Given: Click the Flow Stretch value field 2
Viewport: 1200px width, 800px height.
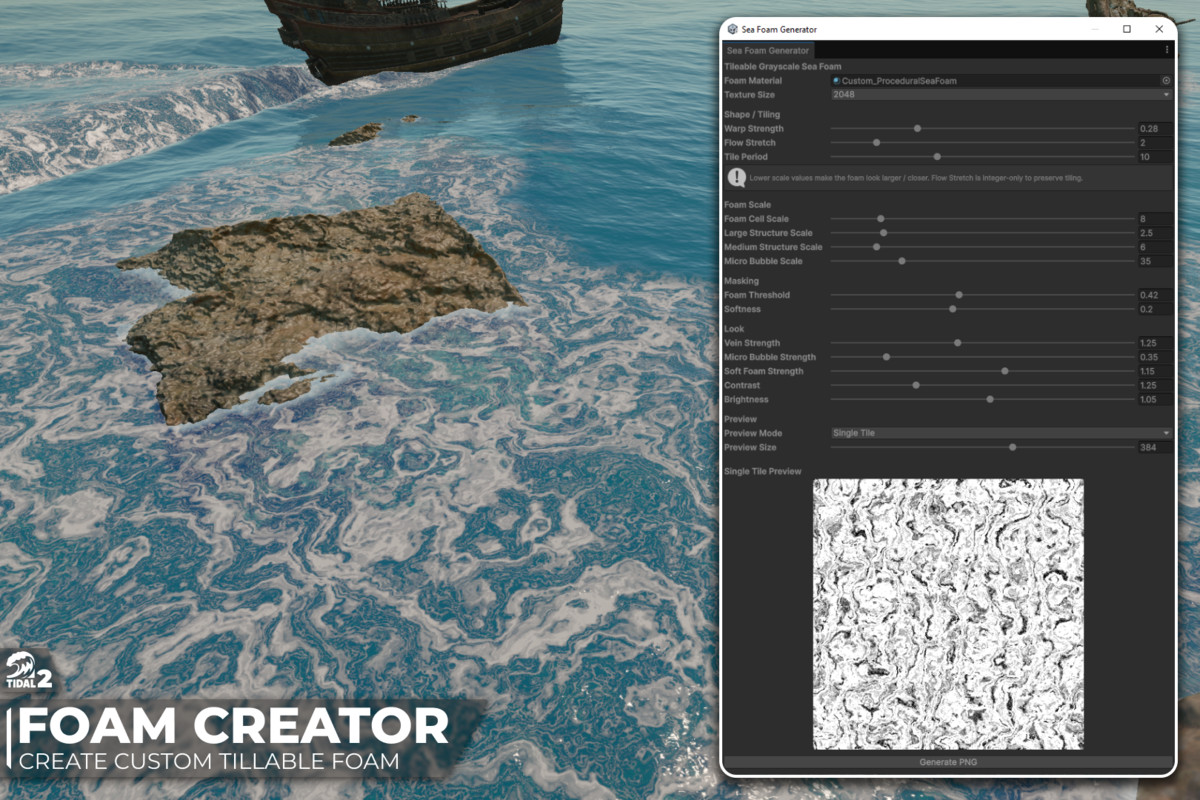Looking at the screenshot, I should pyautogui.click(x=1154, y=143).
